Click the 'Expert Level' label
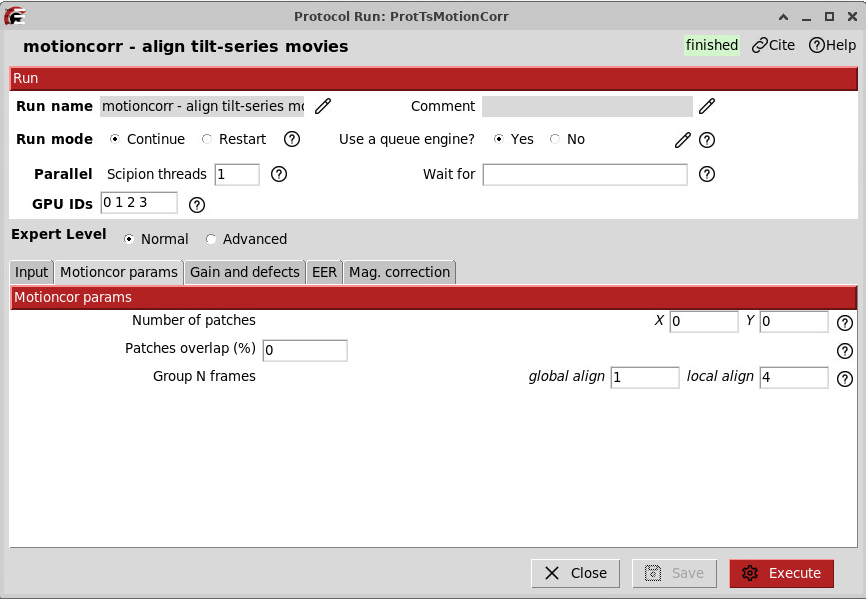866x599 pixels. 59,234
